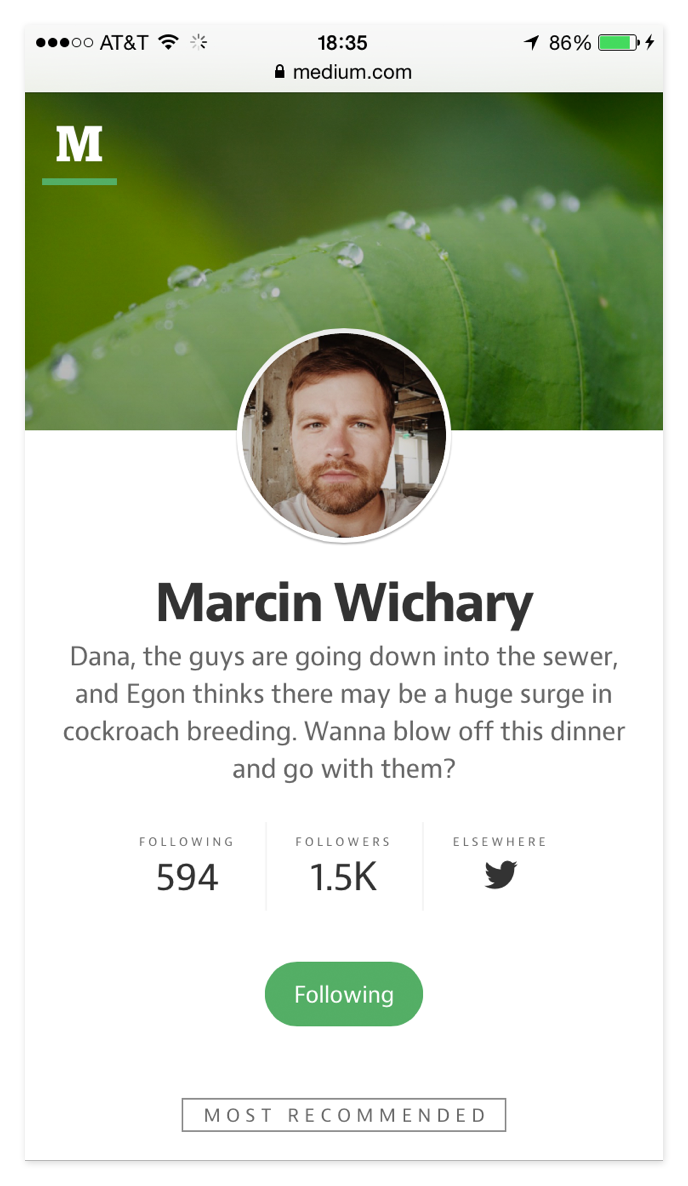Tap the location arrow status icon

[532, 42]
